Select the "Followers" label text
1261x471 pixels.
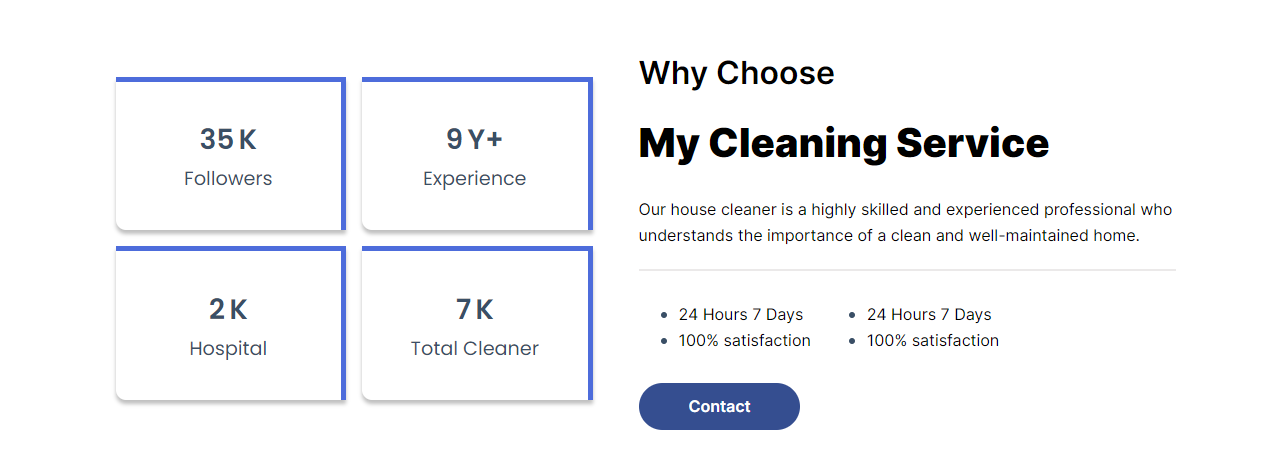[x=228, y=179]
